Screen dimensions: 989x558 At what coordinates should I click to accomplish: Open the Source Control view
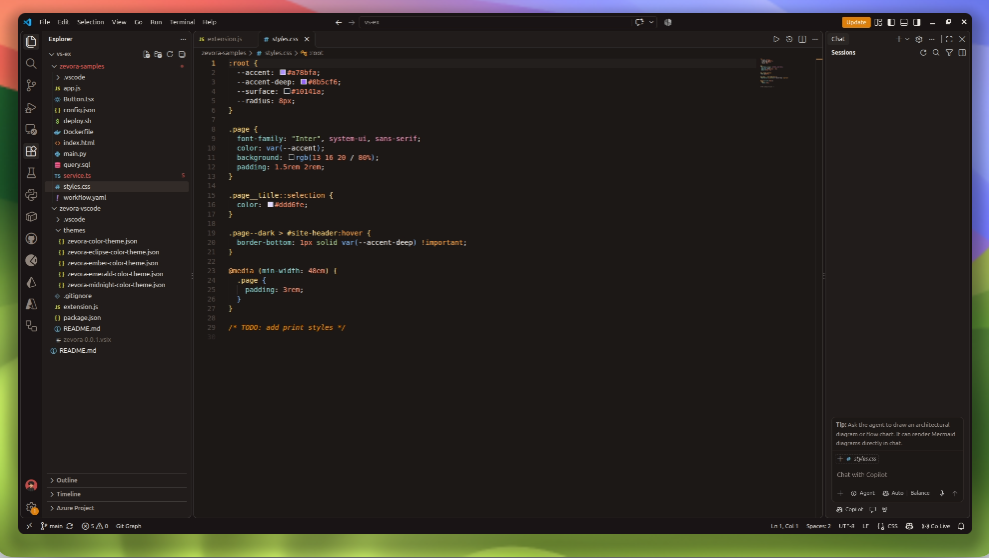click(31, 85)
